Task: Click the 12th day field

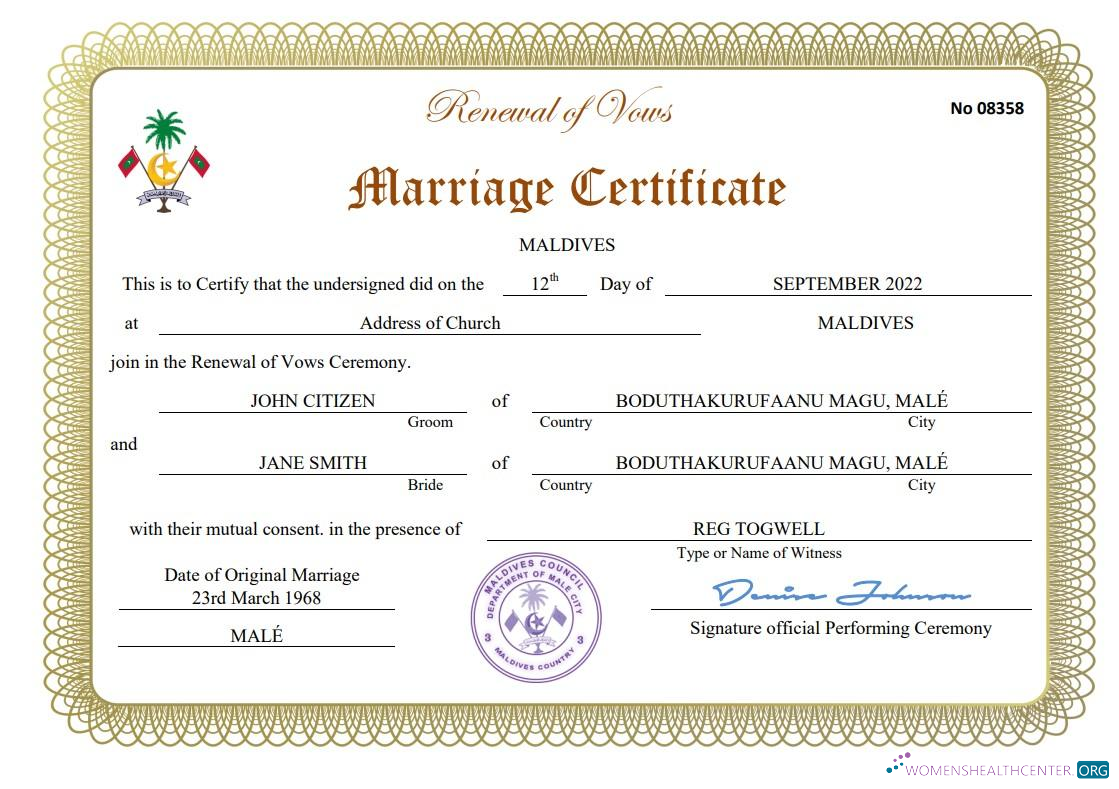Action: [543, 281]
